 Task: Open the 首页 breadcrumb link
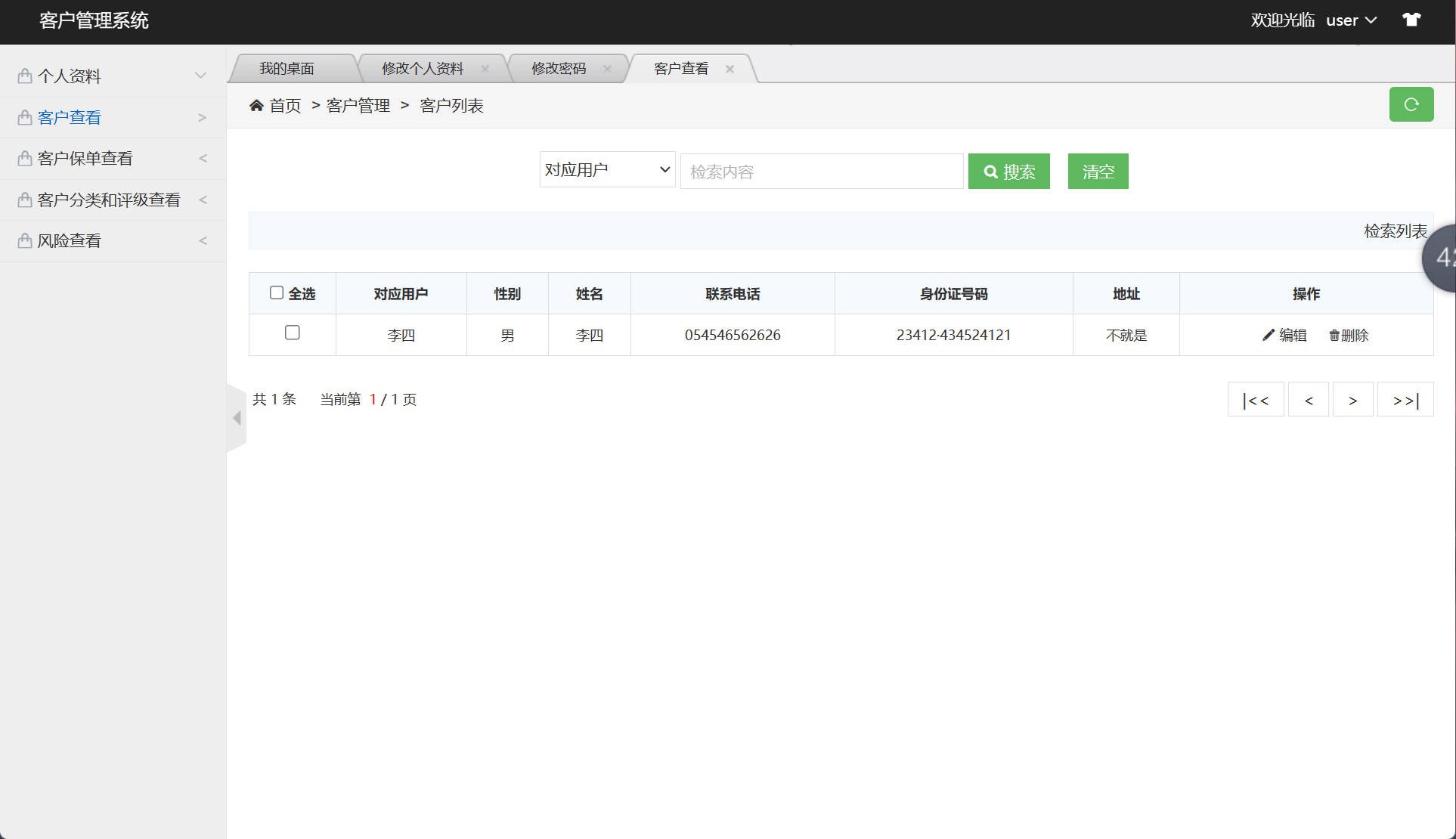coord(285,105)
